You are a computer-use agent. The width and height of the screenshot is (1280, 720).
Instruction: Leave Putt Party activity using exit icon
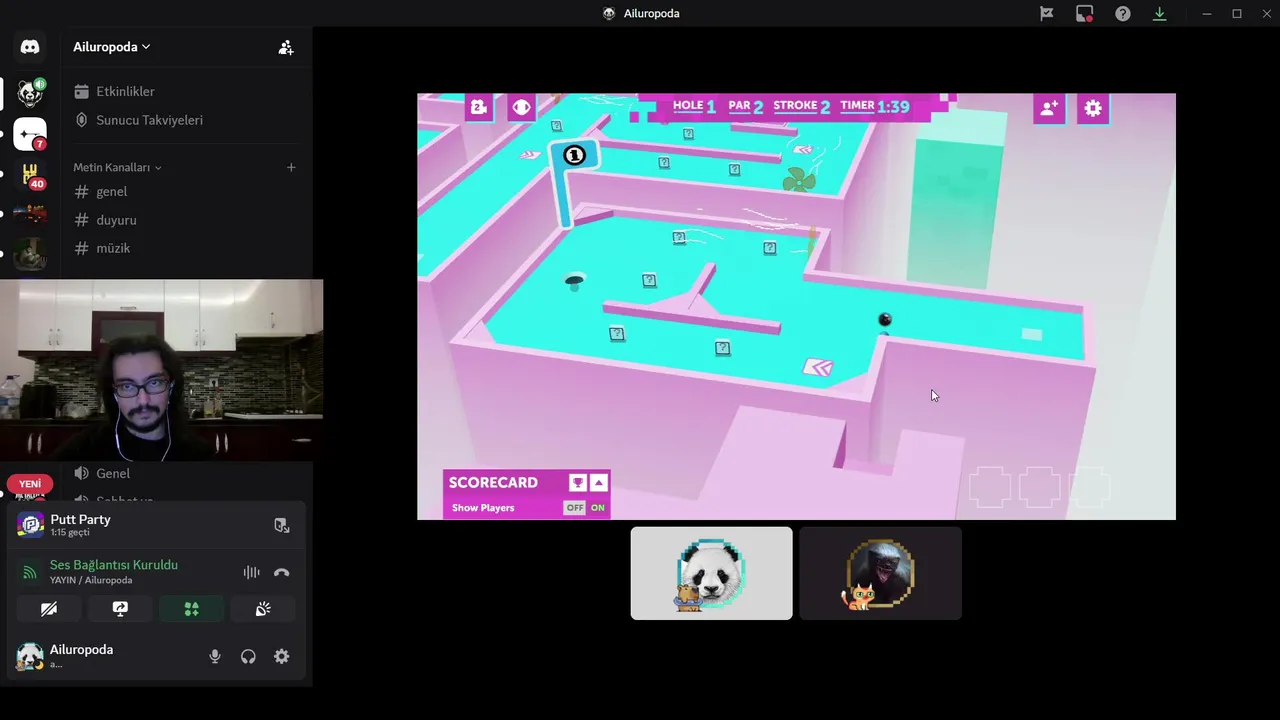point(282,526)
